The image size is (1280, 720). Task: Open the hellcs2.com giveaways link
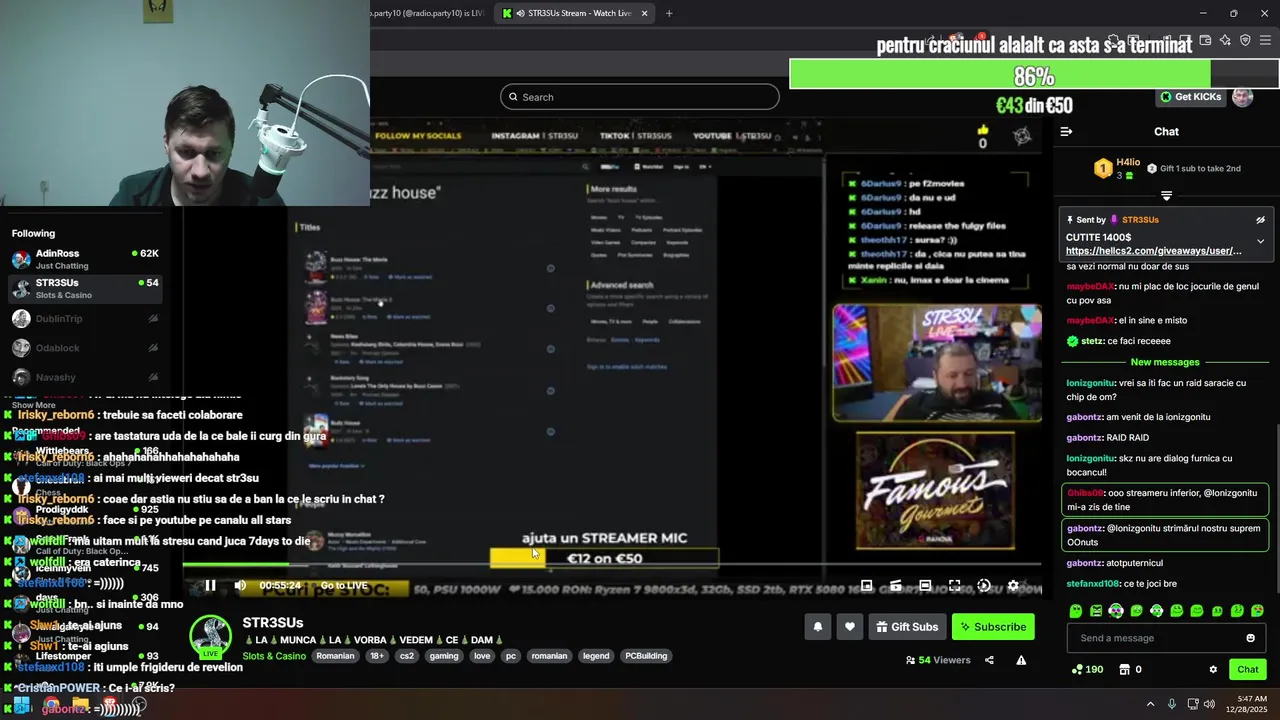click(1153, 251)
